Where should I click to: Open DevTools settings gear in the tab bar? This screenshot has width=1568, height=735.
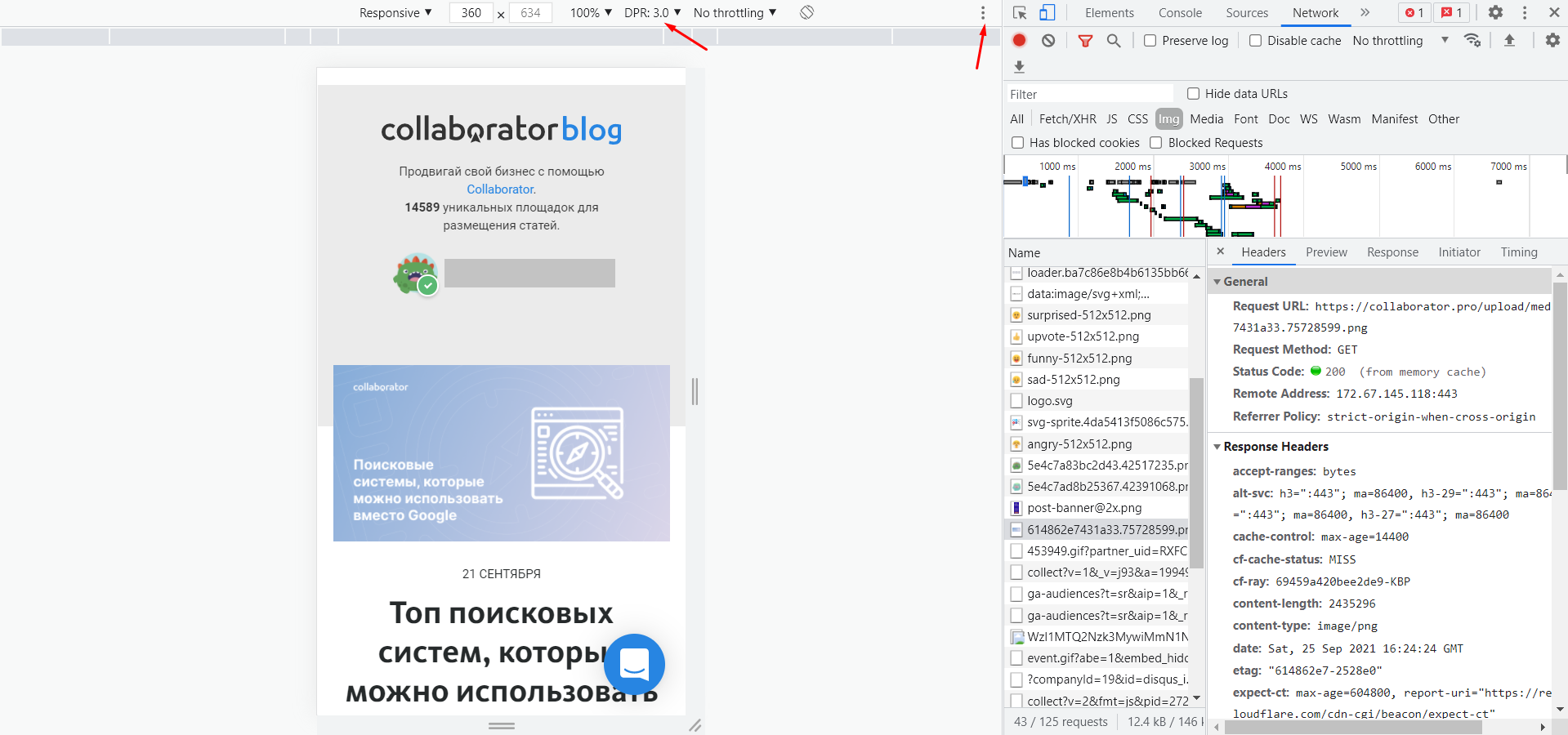click(1495, 12)
